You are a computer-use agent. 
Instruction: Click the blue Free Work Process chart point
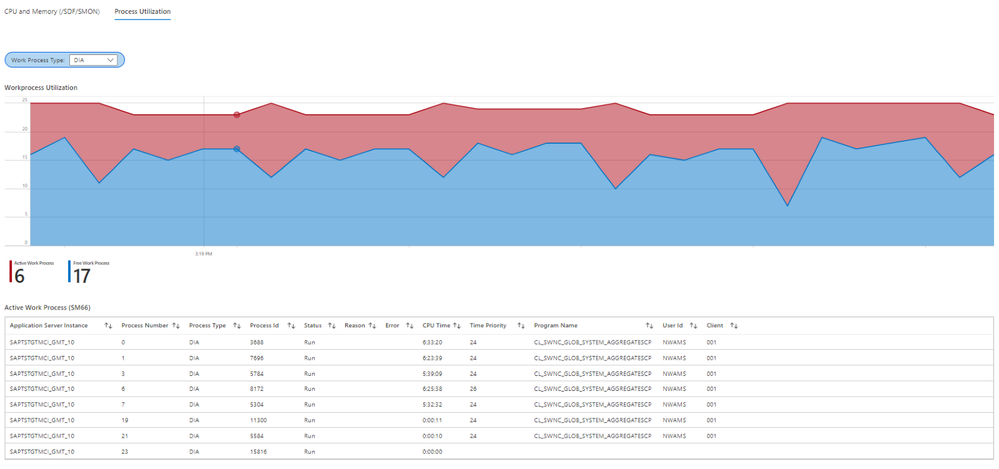coord(237,149)
